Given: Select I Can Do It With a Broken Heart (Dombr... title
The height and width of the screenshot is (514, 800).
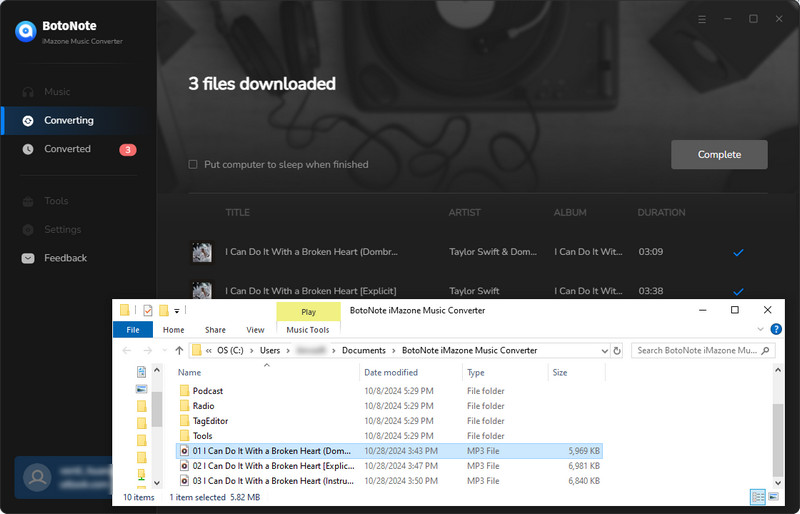Looking at the screenshot, I should [311, 252].
